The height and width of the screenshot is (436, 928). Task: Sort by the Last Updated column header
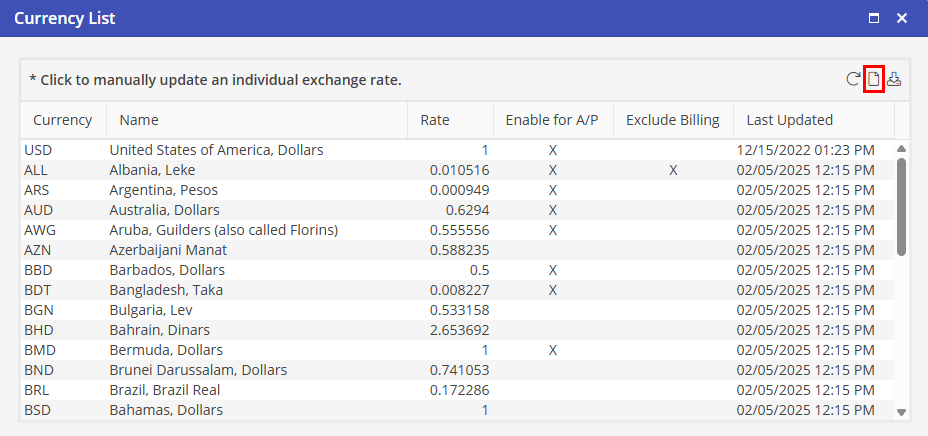789,120
